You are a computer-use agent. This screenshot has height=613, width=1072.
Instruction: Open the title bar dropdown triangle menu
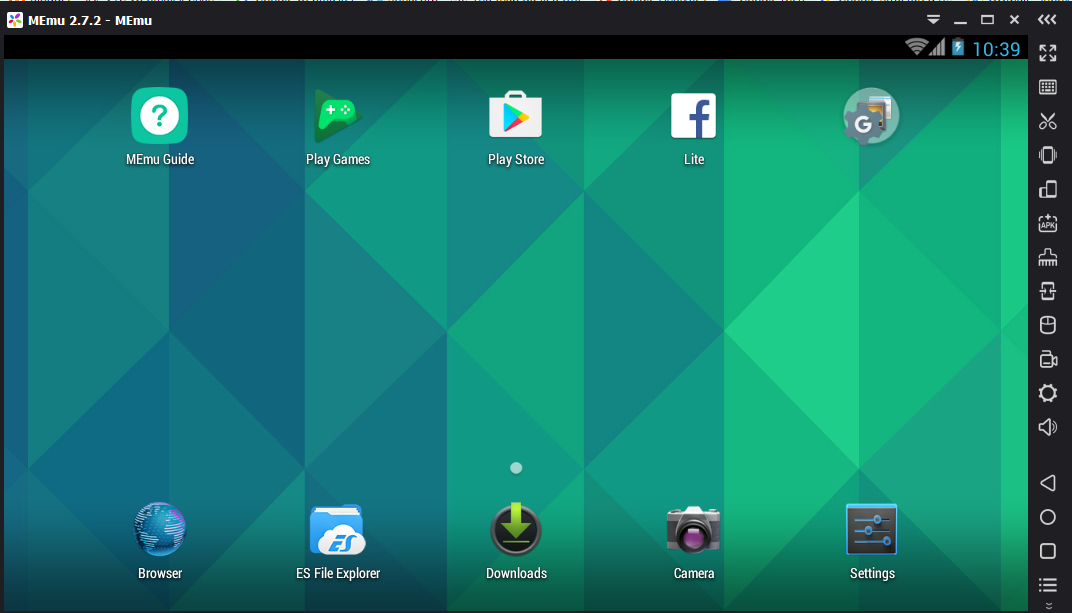pos(933,20)
